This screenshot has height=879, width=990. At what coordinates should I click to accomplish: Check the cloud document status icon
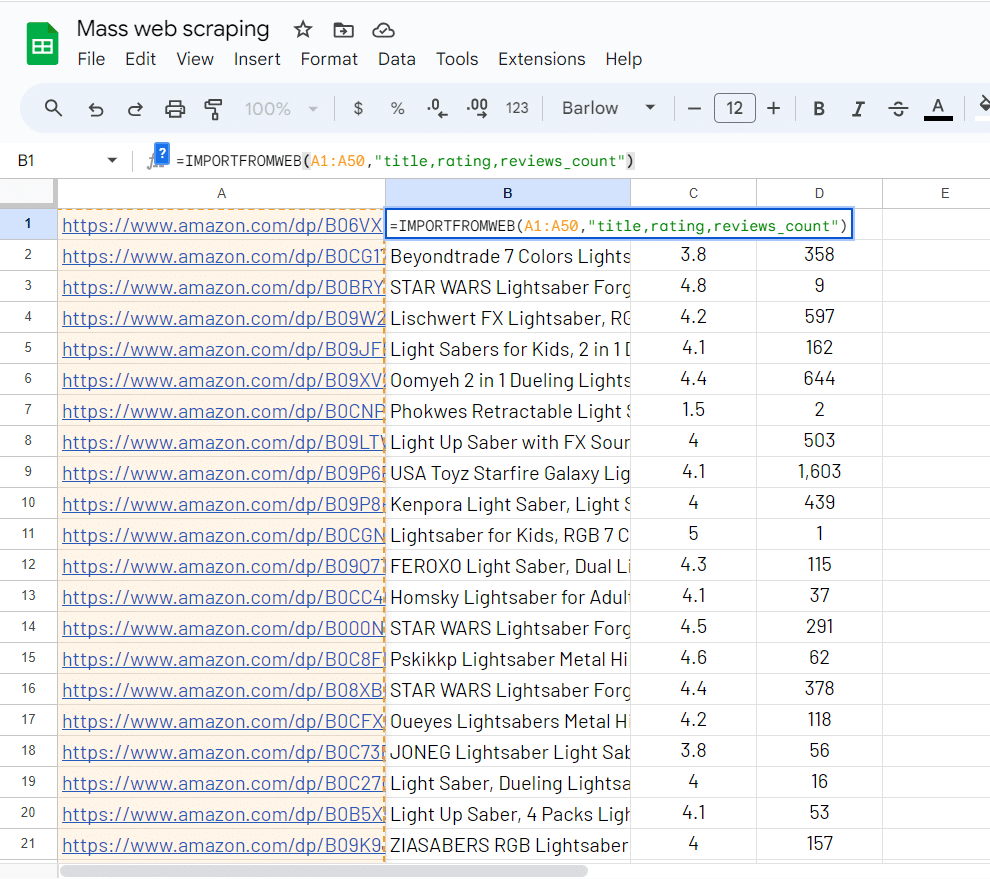[382, 29]
